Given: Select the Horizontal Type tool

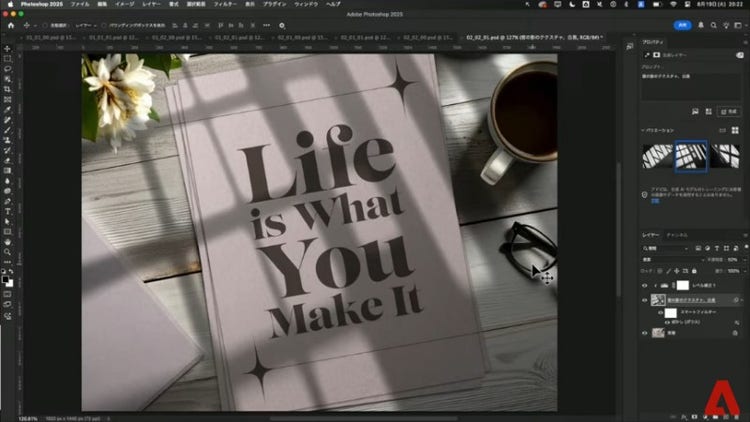Looking at the screenshot, I should (7, 211).
